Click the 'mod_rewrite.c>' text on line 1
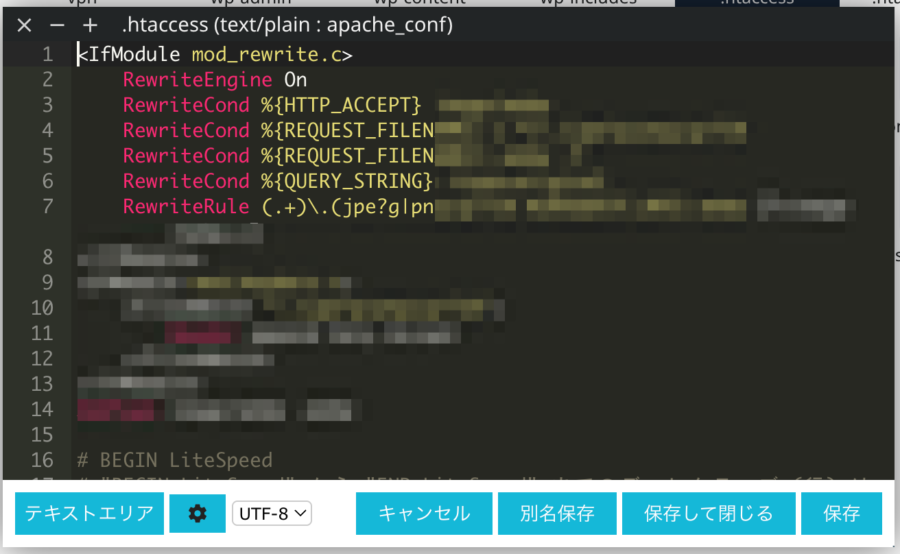The height and width of the screenshot is (554, 900). (272, 55)
